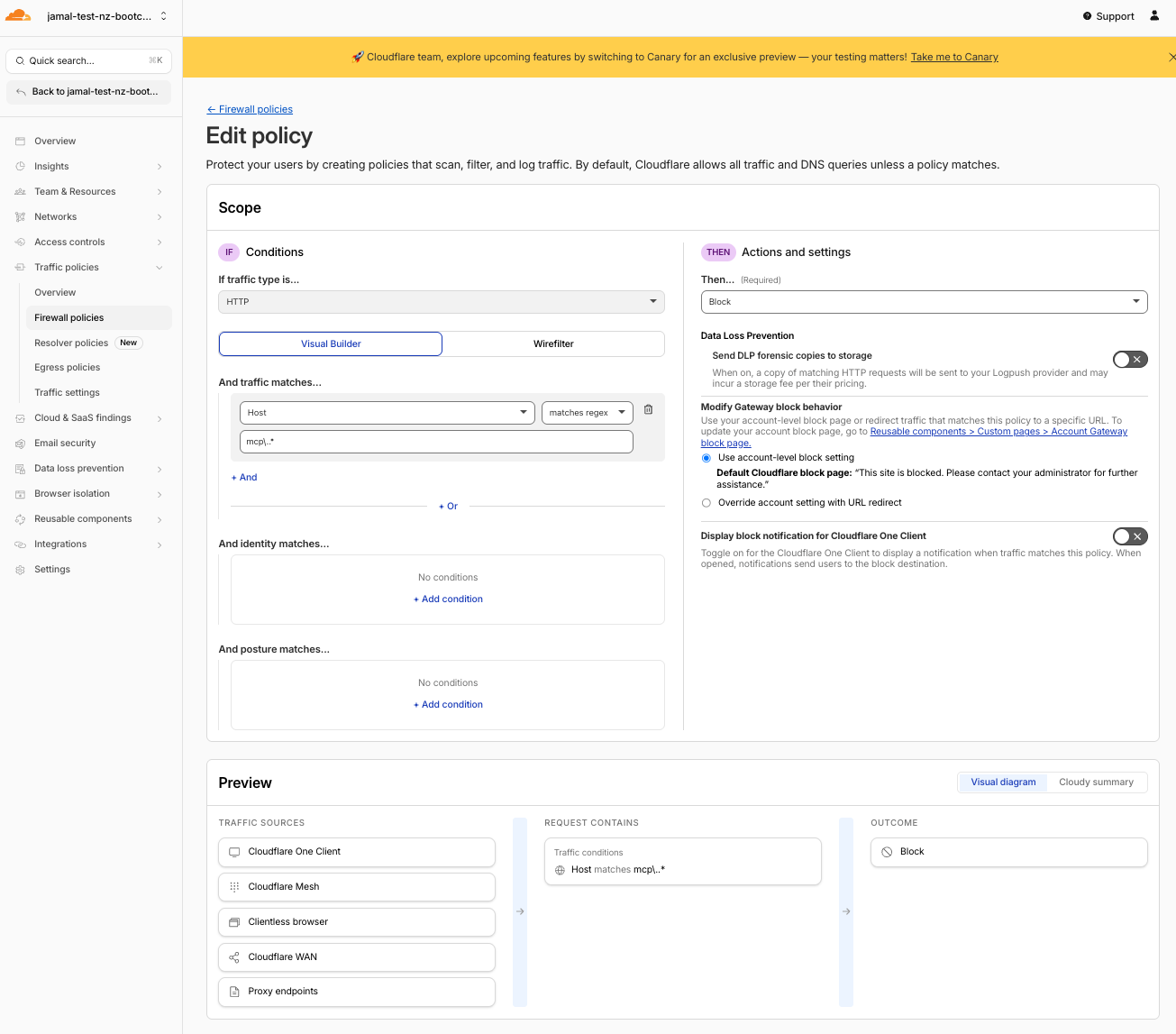Image resolution: width=1176 pixels, height=1034 pixels.
Task: Open the Then action Block dropdown
Action: (x=925, y=302)
